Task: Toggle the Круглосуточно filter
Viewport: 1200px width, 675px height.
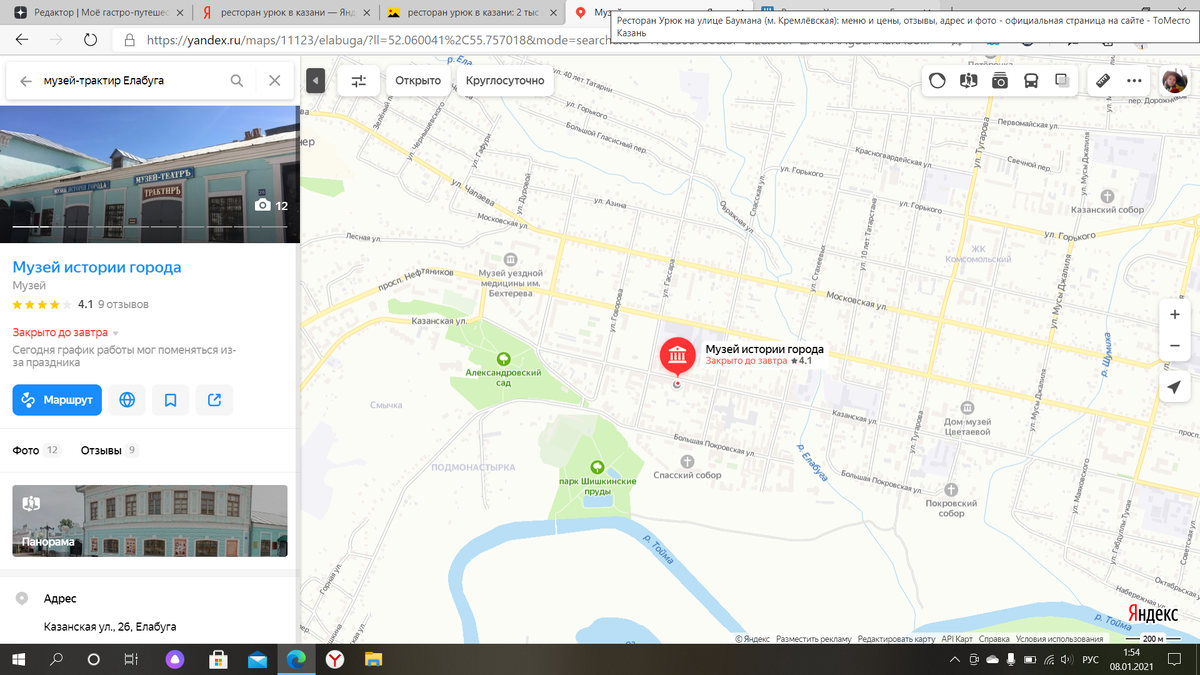Action: (505, 81)
